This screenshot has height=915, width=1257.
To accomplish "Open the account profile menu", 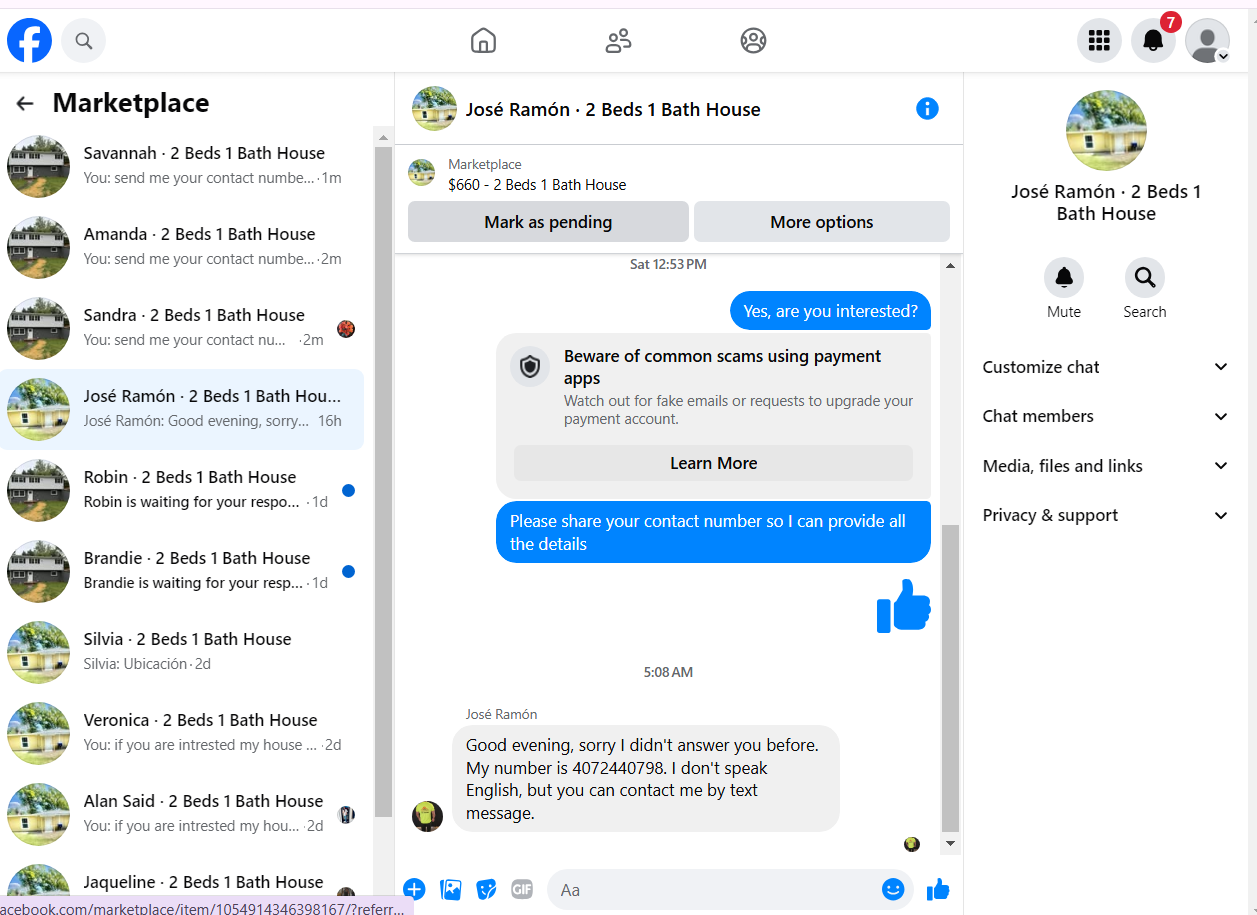I will pyautogui.click(x=1207, y=41).
